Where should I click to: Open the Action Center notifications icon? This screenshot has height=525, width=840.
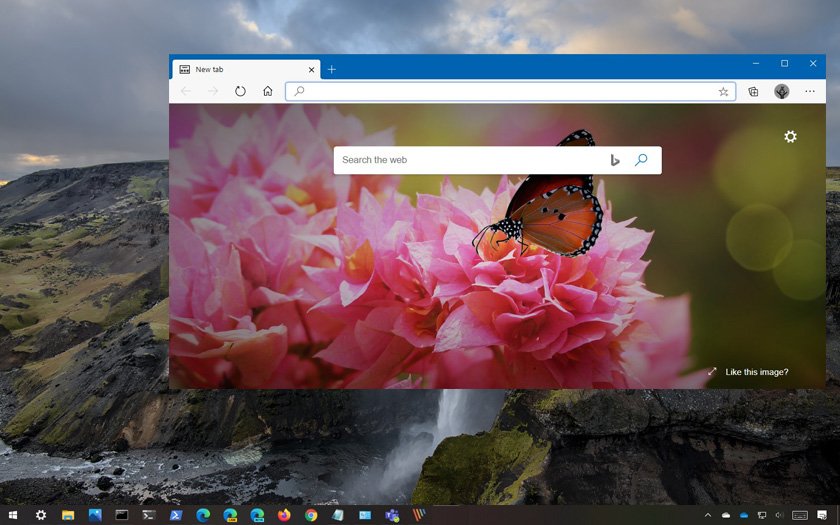pyautogui.click(x=822, y=515)
